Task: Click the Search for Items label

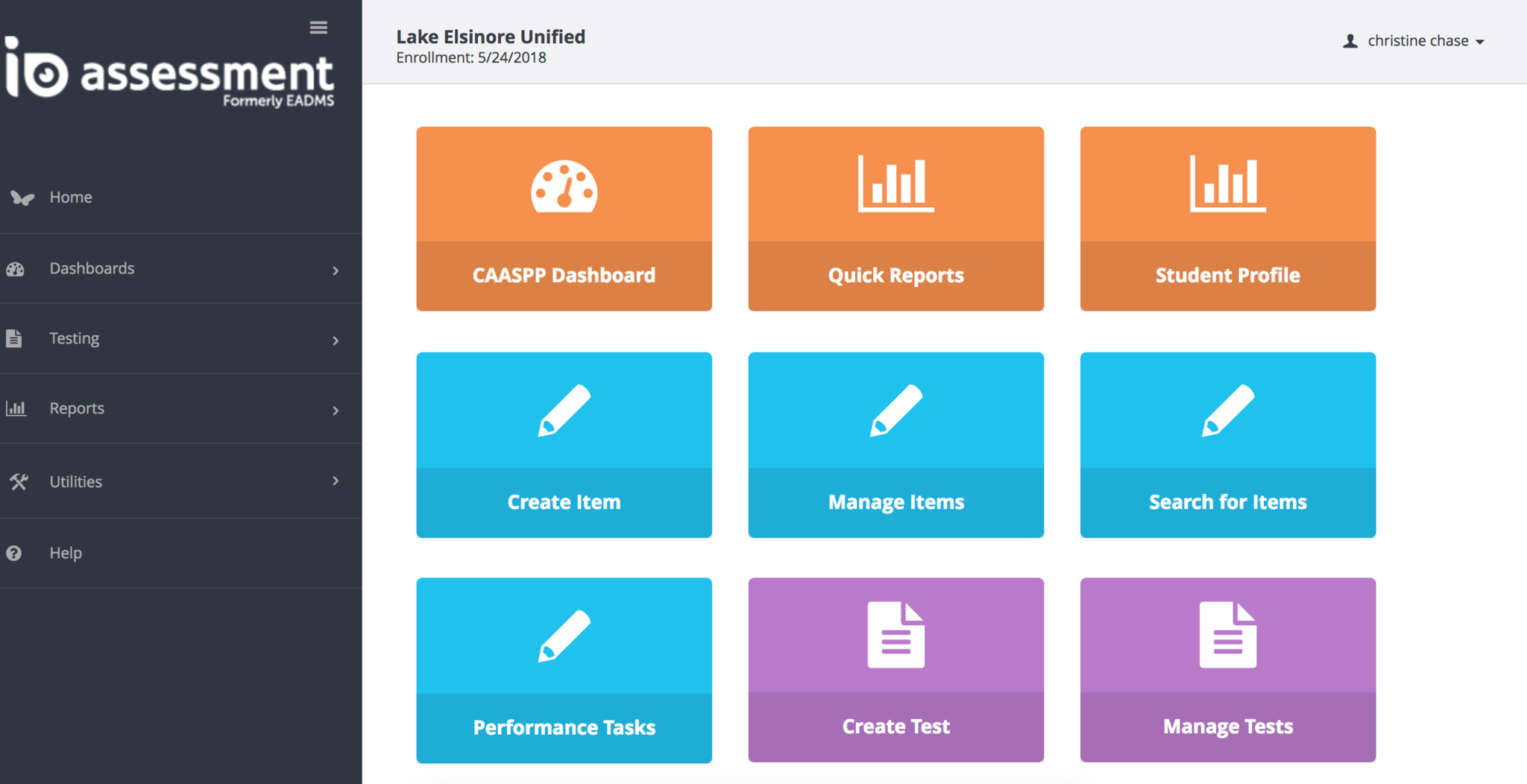Action: [x=1227, y=502]
